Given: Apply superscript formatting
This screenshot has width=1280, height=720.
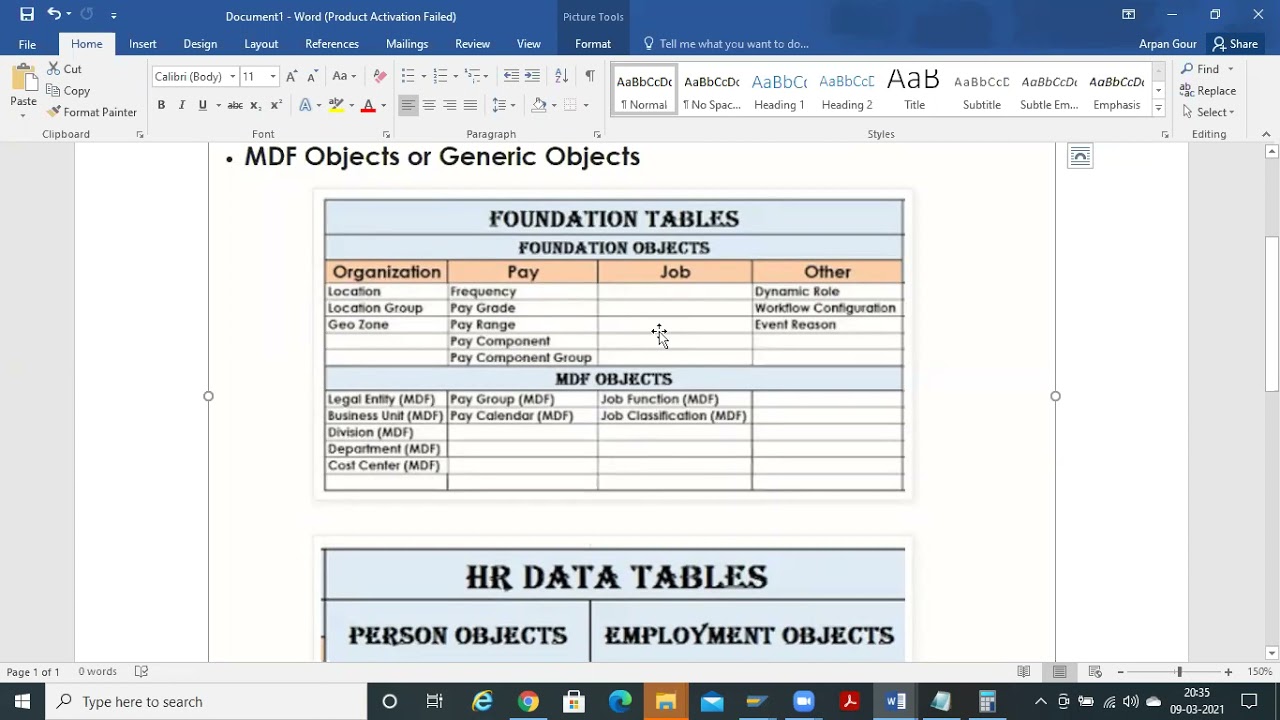Looking at the screenshot, I should tap(276, 105).
